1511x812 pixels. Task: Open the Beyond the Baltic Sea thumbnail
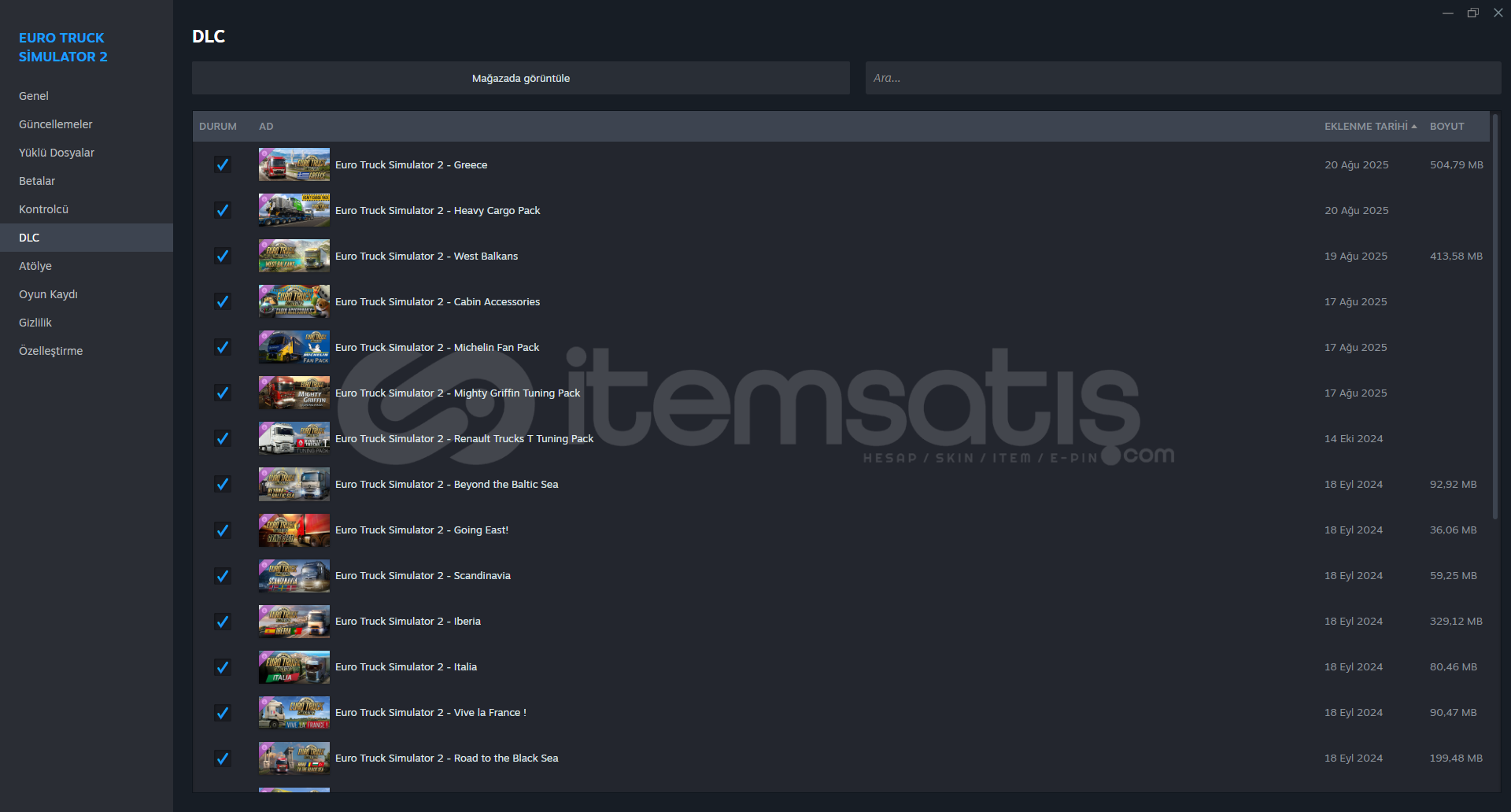tap(294, 484)
